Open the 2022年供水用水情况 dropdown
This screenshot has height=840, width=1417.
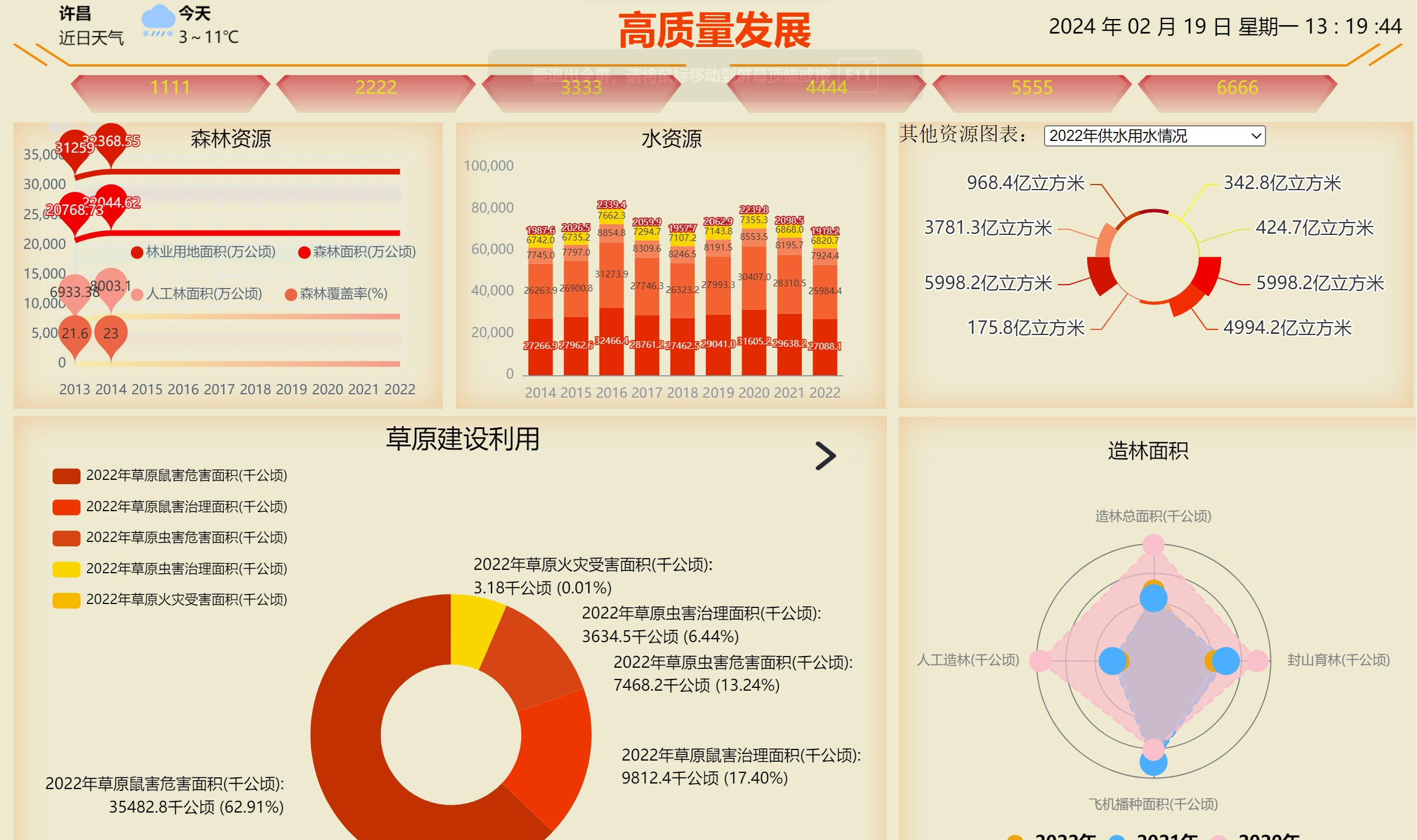tap(1155, 136)
